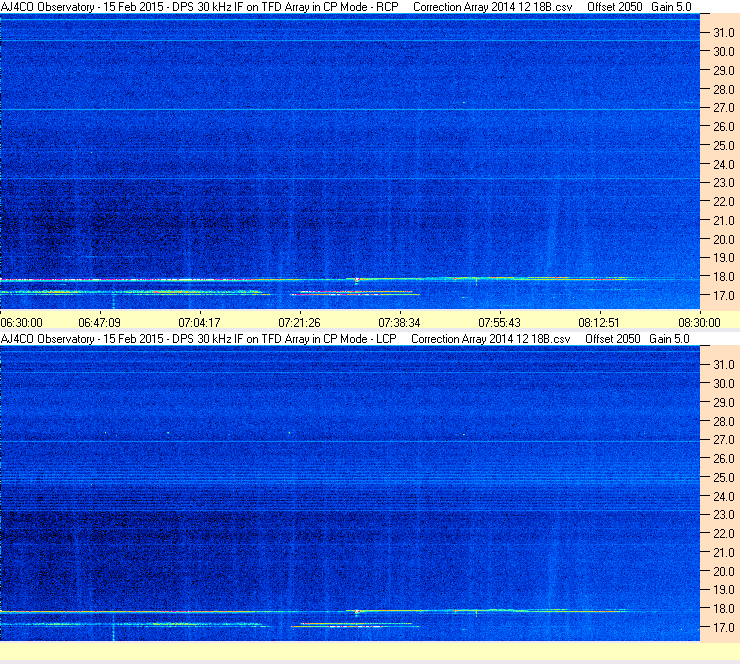Click 'Offset 2050' in the LCP header
This screenshot has height=664, width=740.
[613, 339]
